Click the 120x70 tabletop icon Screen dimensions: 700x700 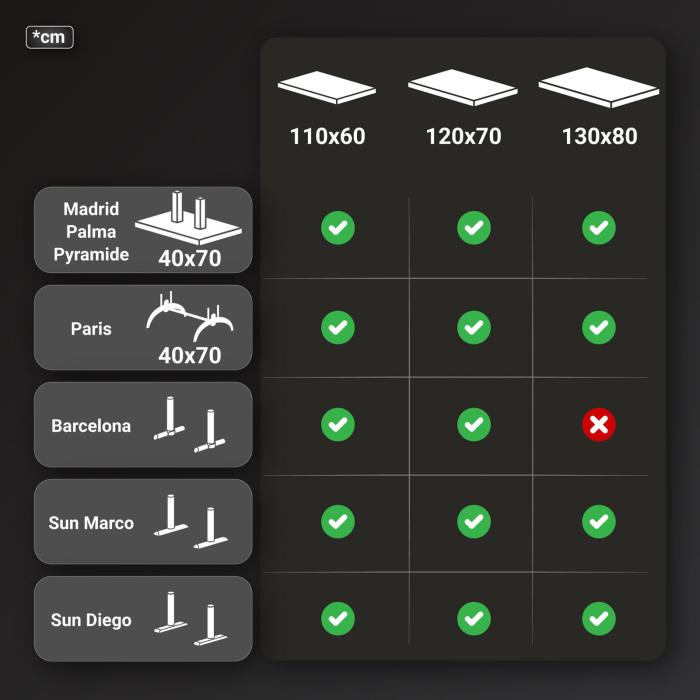[x=463, y=88]
